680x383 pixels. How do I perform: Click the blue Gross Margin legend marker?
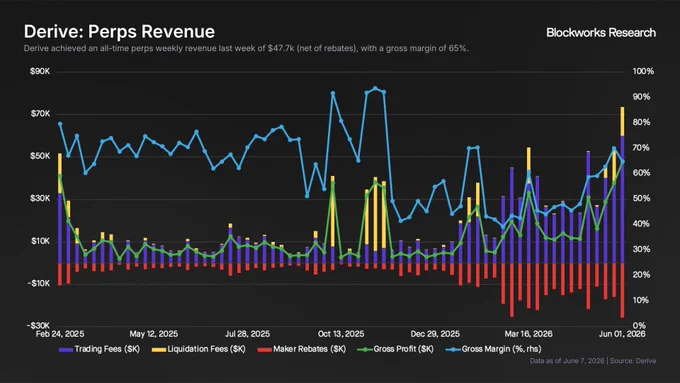point(453,349)
